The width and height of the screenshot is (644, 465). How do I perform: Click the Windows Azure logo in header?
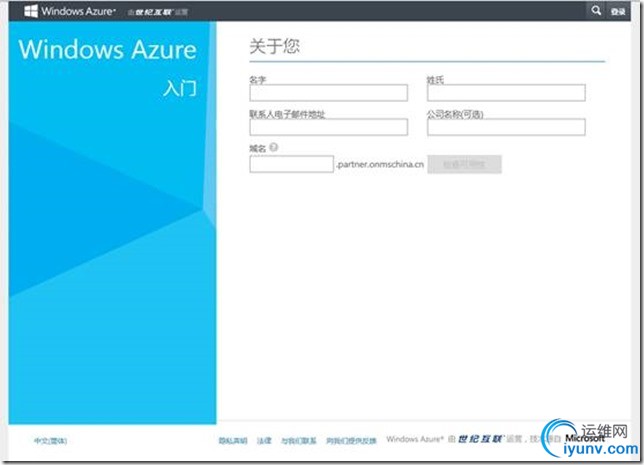point(70,11)
